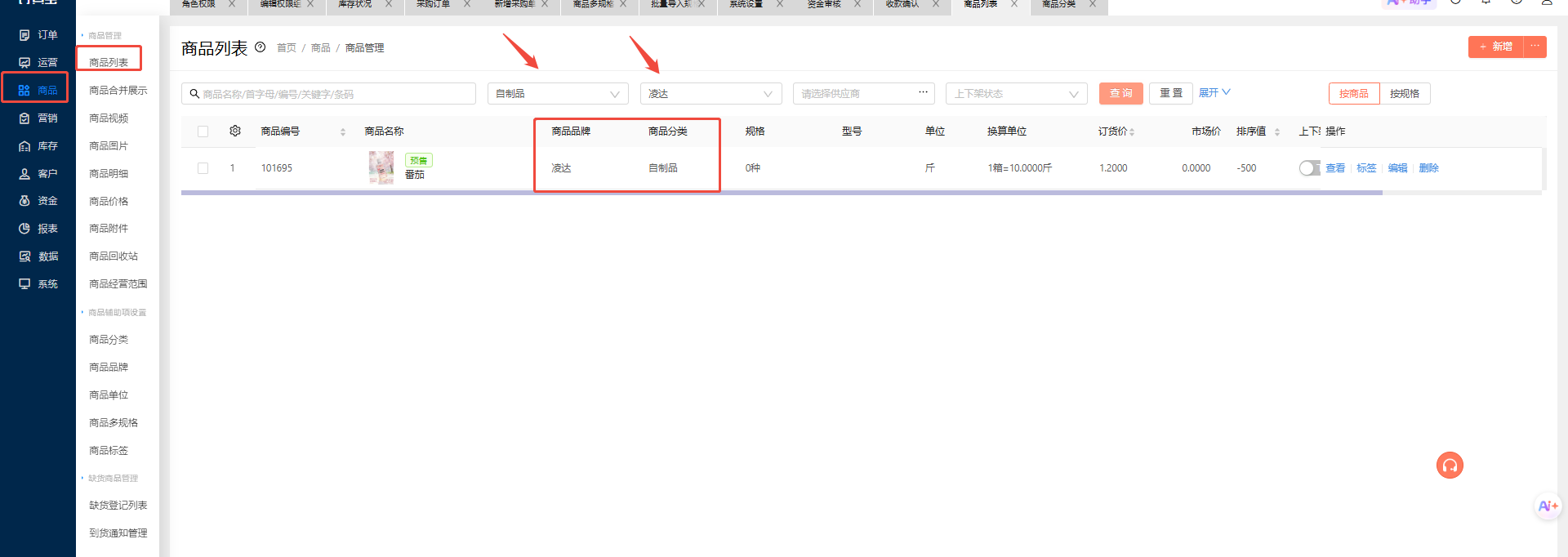This screenshot has height=557, width=1568.
Task: Open 商品多规格 in the submenu
Action: (114, 423)
